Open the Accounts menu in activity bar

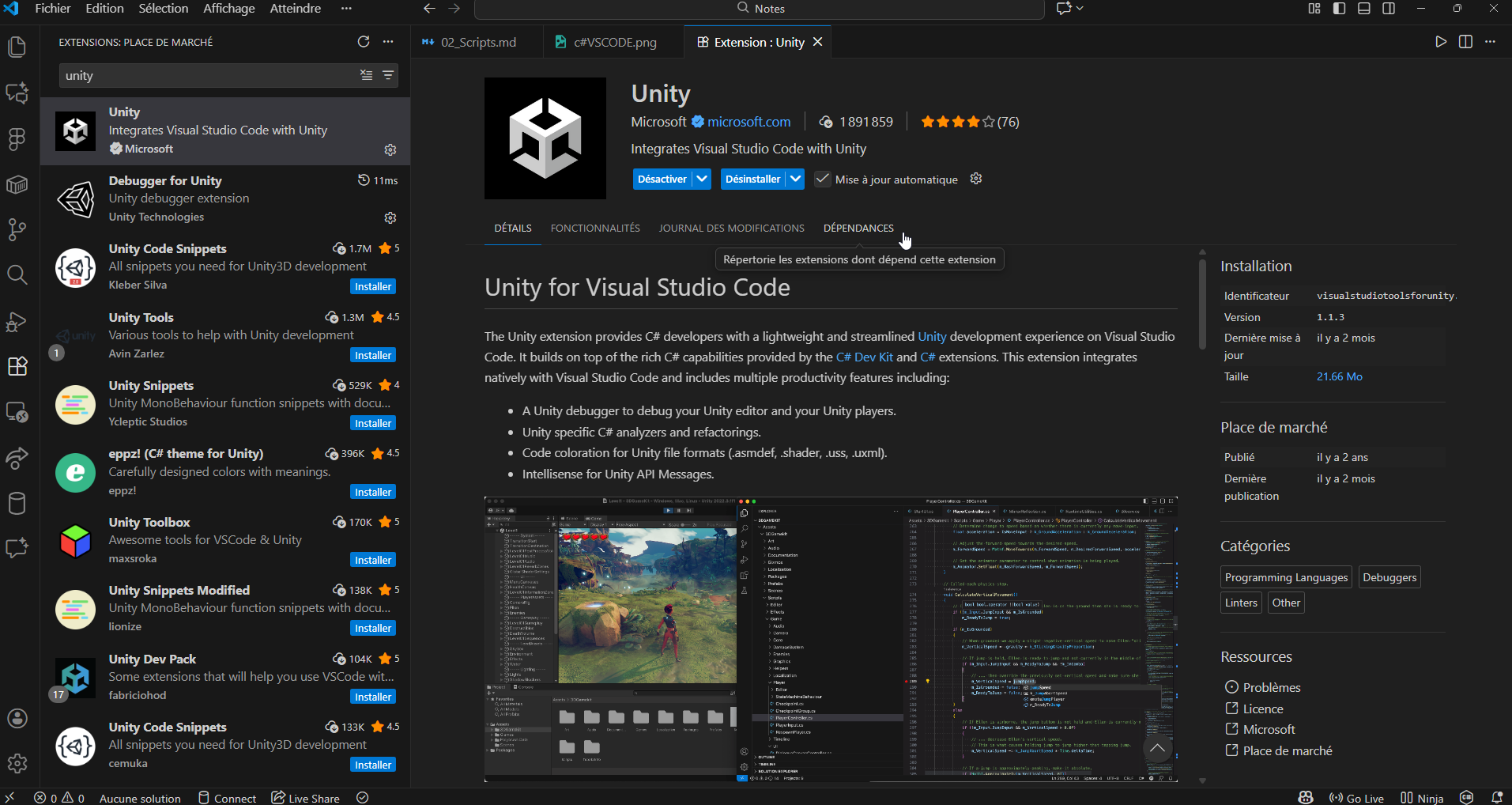[17, 718]
